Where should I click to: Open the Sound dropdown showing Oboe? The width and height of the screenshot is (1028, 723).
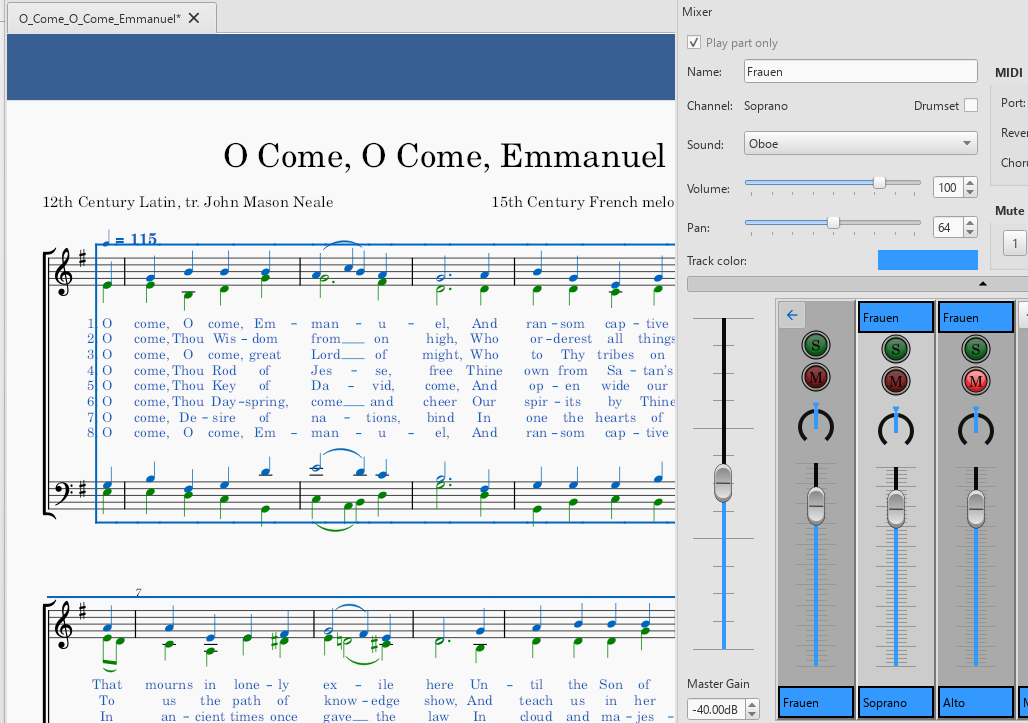click(x=860, y=144)
